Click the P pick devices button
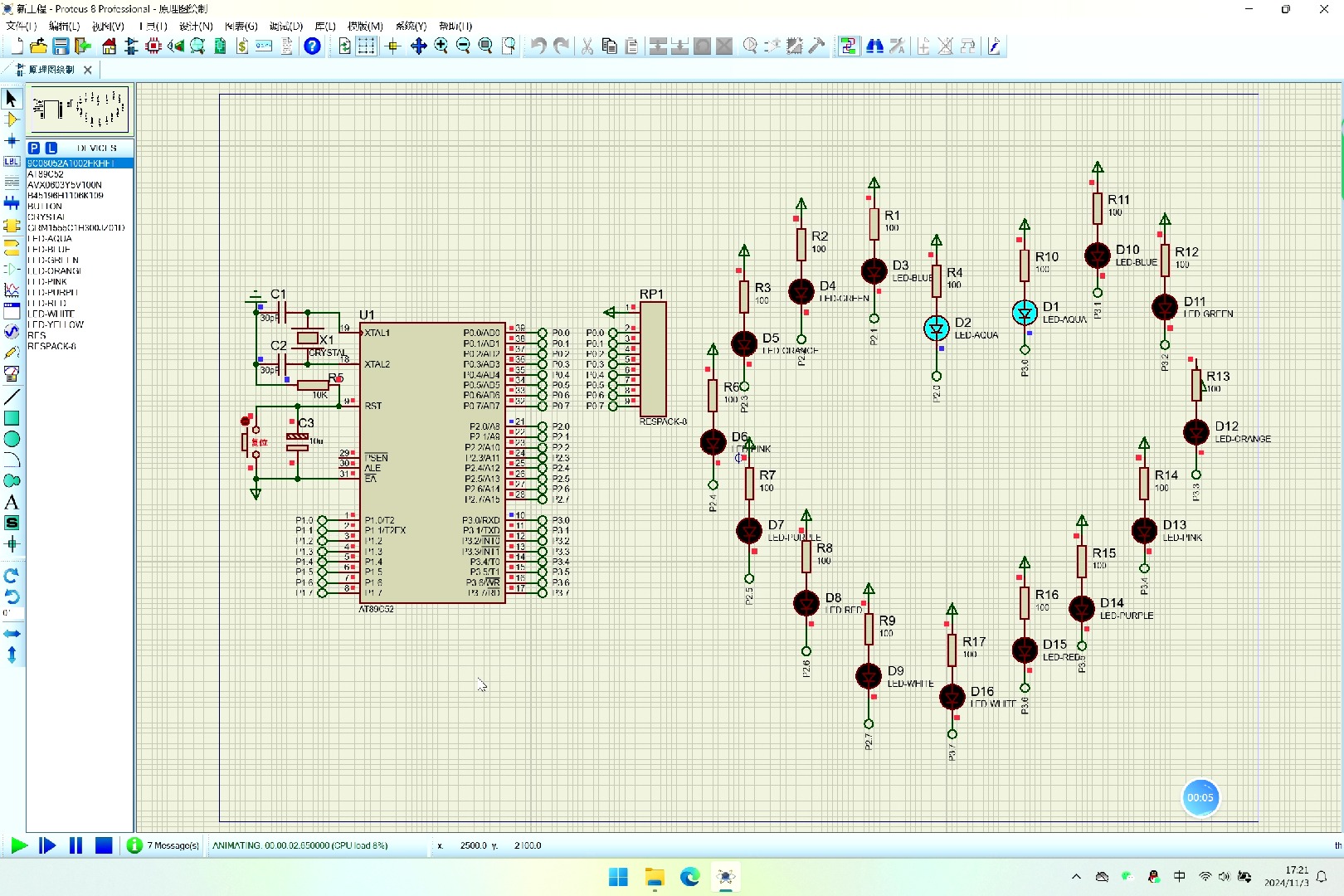Viewport: 1344px width, 896px height. [x=34, y=148]
